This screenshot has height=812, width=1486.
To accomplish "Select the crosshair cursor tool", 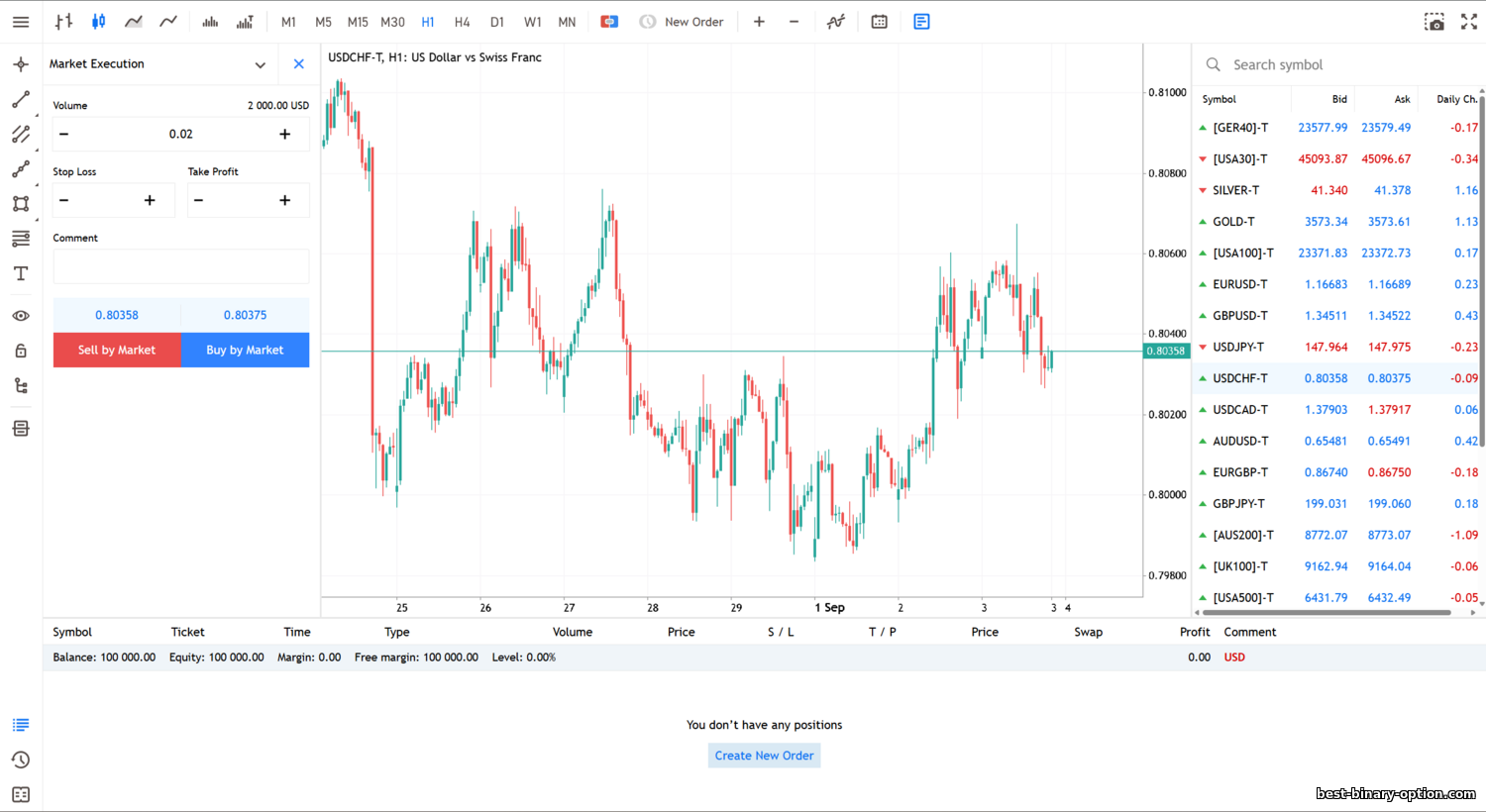I will [21, 64].
